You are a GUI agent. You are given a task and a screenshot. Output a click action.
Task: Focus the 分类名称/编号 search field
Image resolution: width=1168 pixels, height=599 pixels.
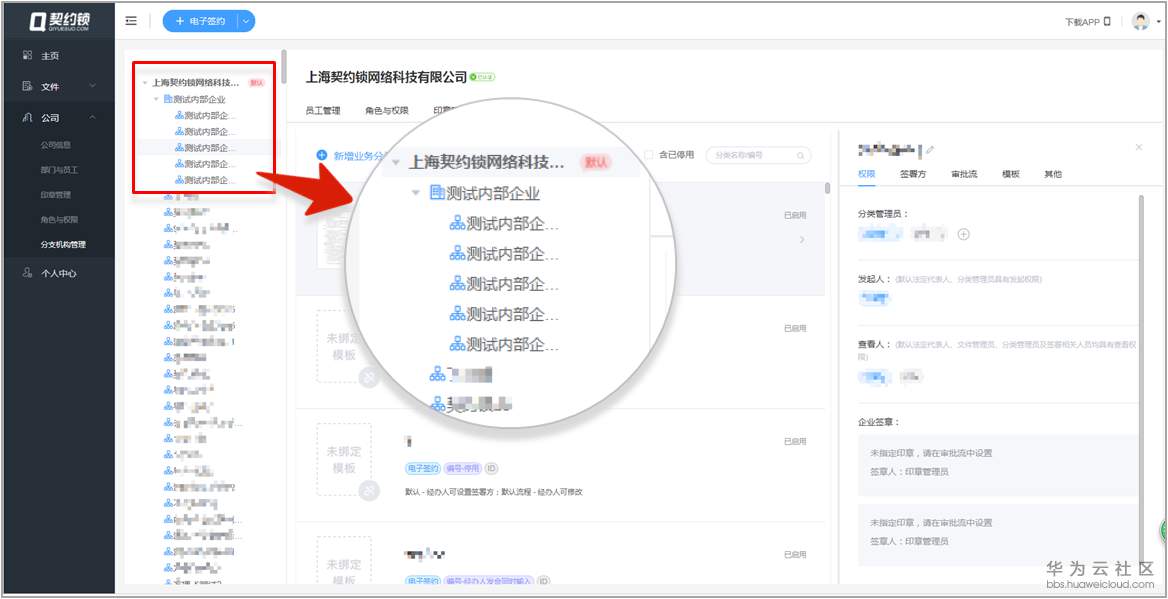click(758, 156)
